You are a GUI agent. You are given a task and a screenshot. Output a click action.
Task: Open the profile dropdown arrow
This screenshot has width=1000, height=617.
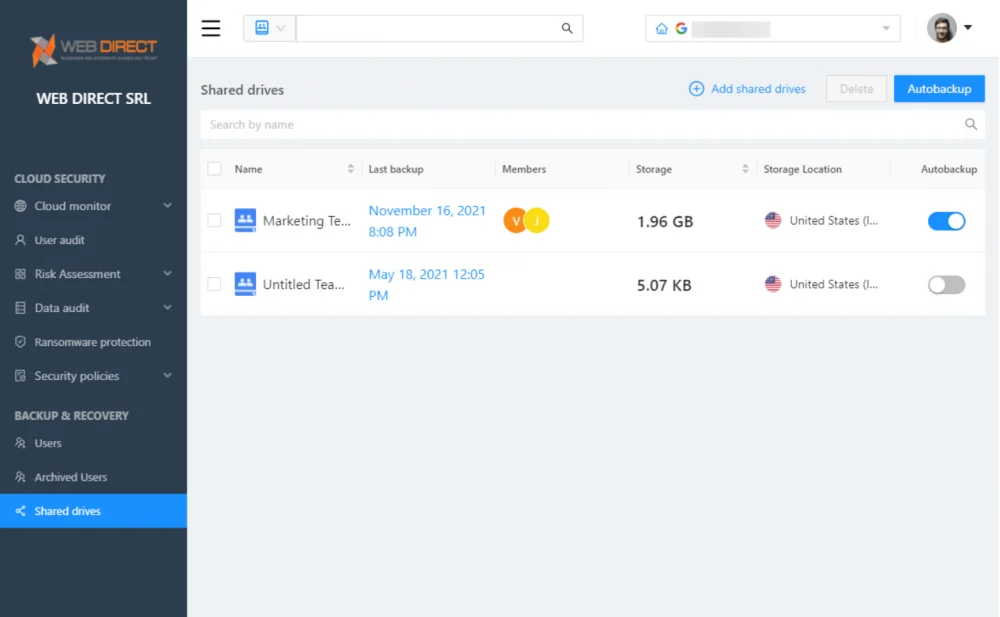(968, 27)
